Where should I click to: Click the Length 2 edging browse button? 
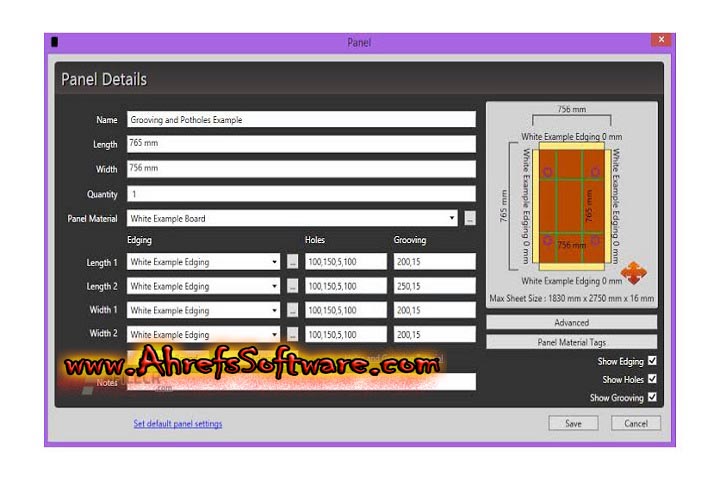click(292, 286)
